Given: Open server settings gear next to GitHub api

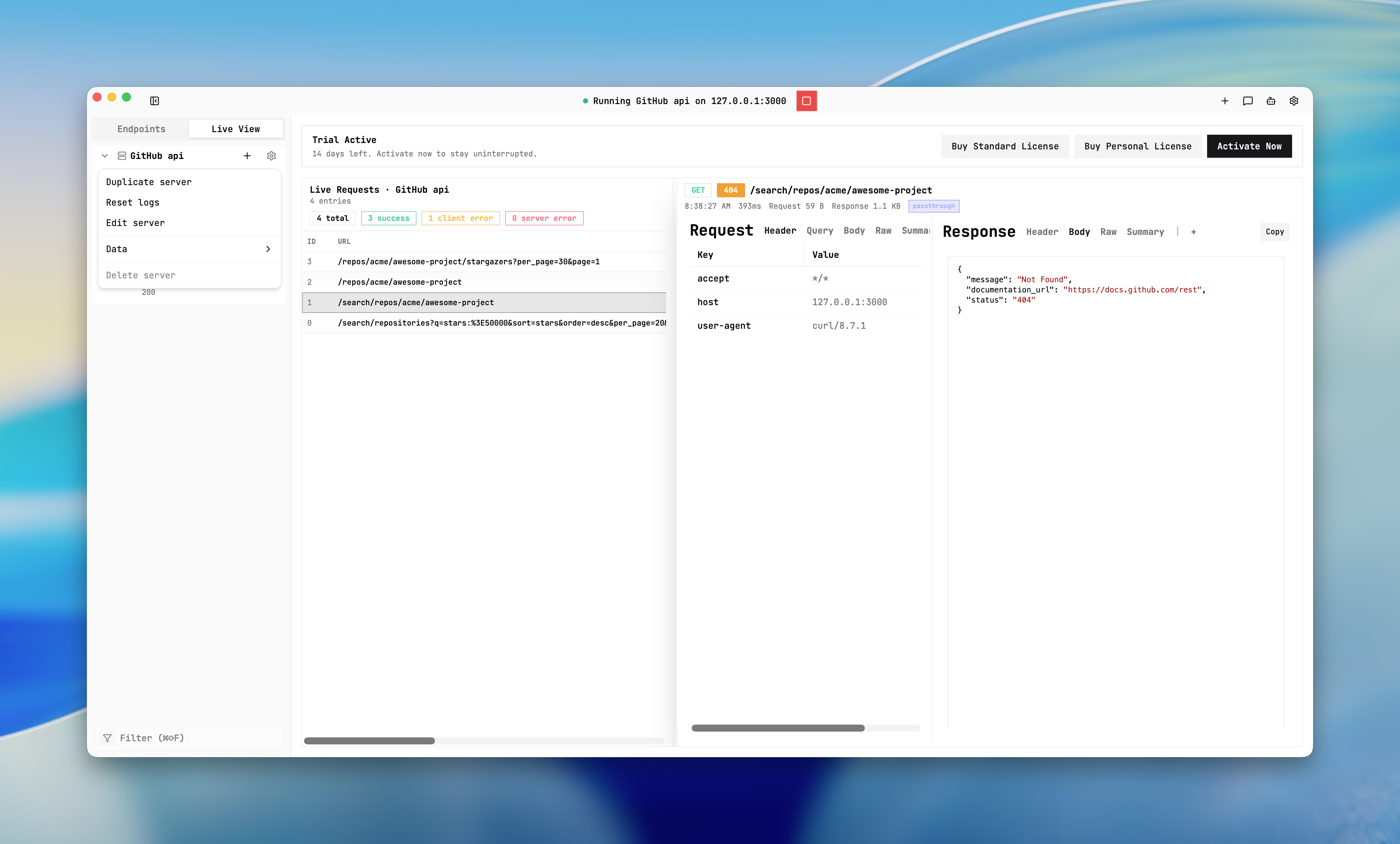Looking at the screenshot, I should pyautogui.click(x=271, y=156).
